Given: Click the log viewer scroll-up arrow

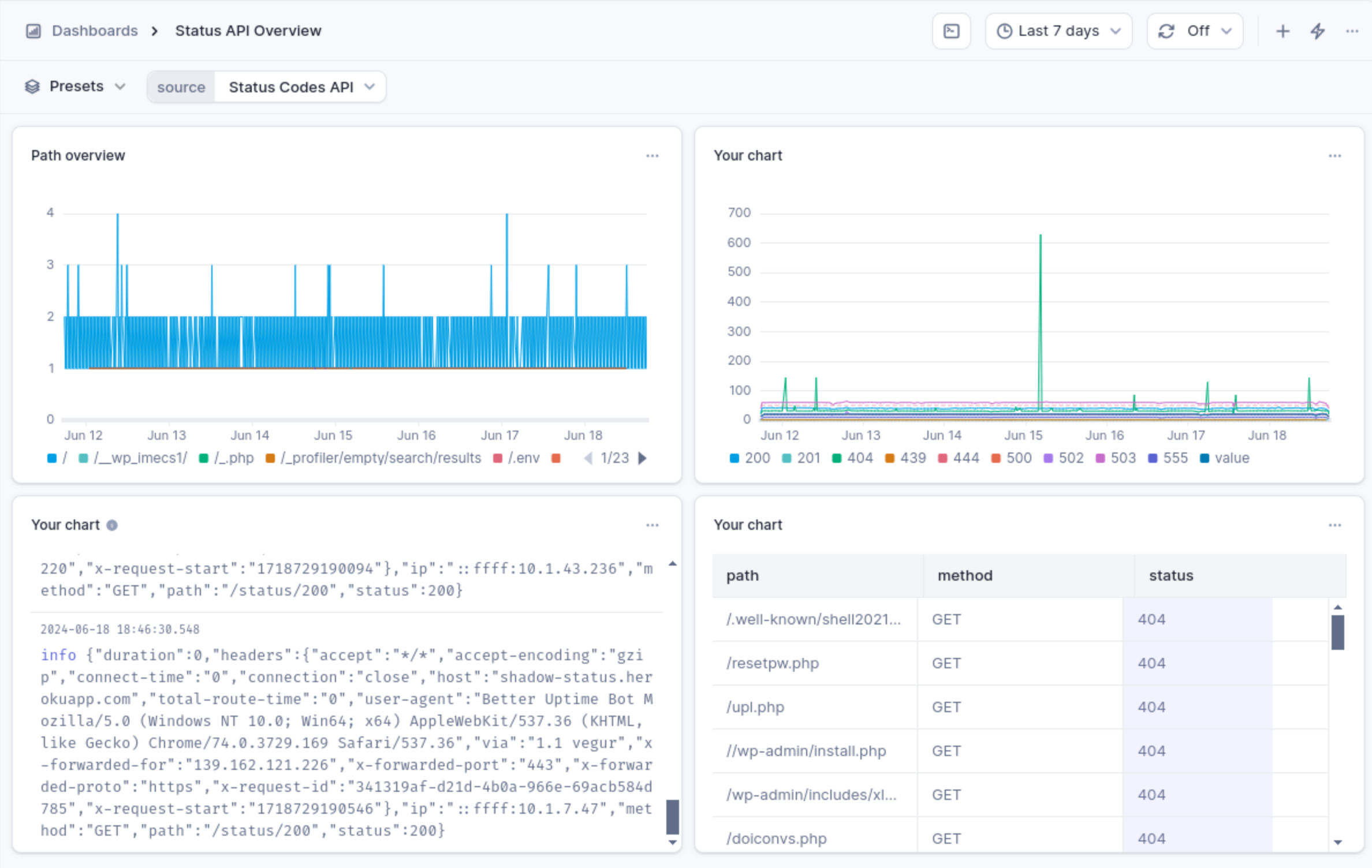Looking at the screenshot, I should (672, 563).
